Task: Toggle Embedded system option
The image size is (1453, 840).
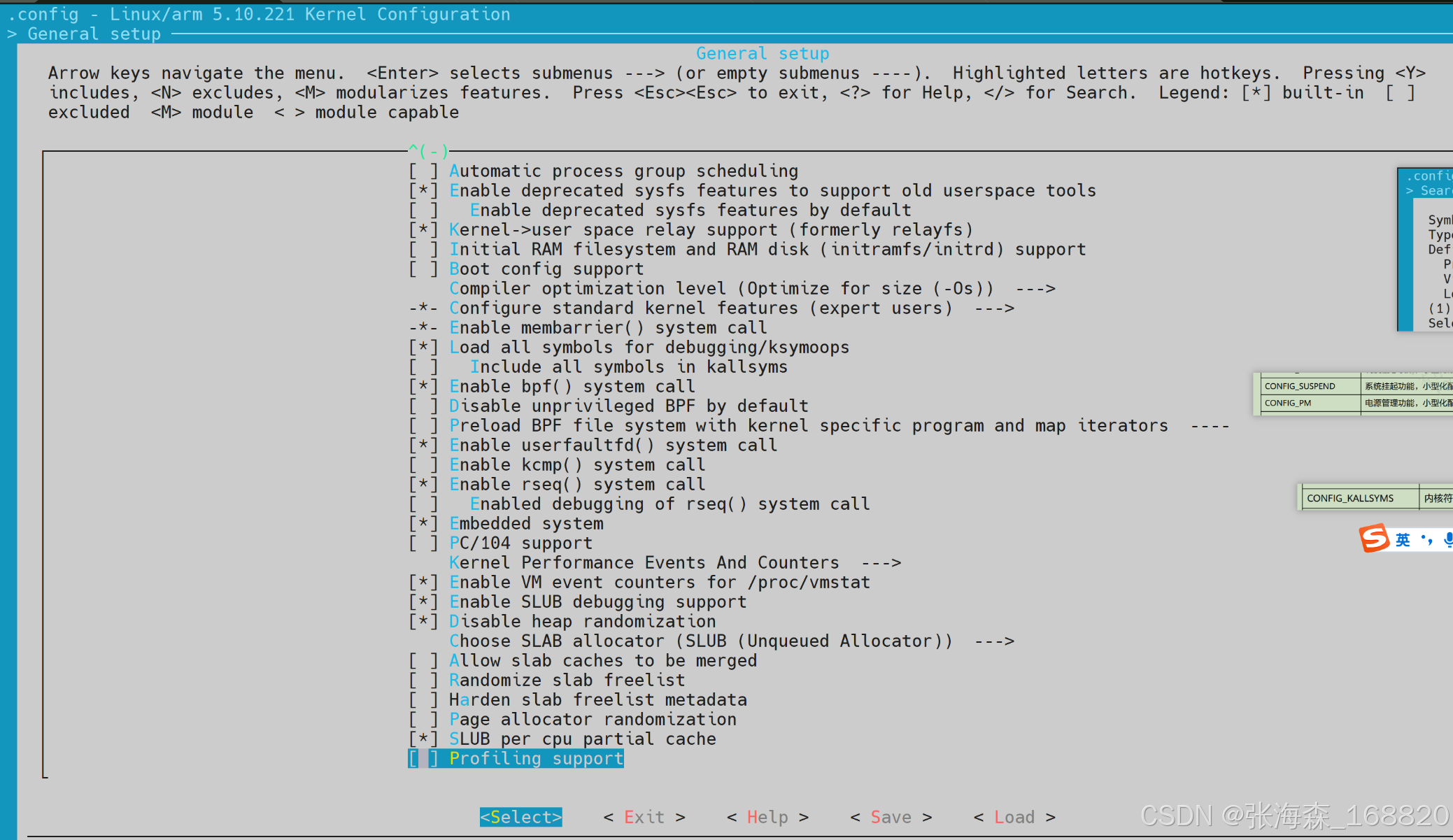Action: coord(423,524)
